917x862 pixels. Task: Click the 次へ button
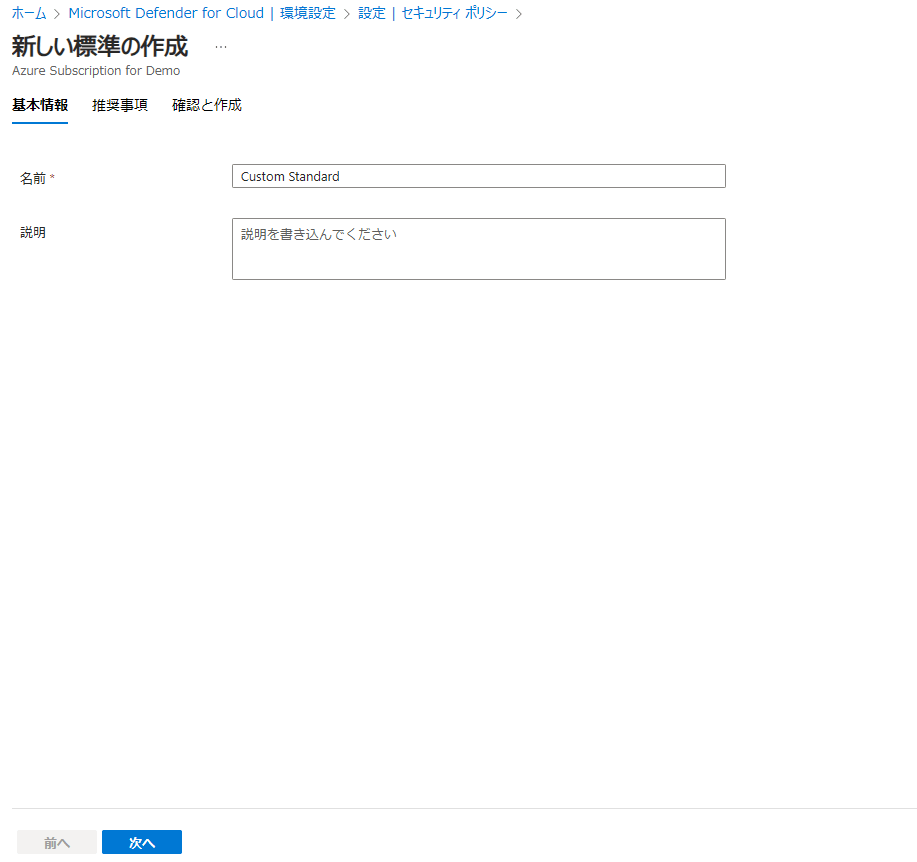point(142,842)
